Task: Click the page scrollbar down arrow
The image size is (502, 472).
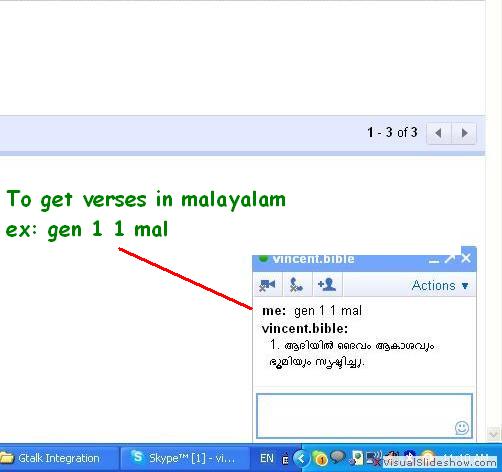Action: pos(493,434)
